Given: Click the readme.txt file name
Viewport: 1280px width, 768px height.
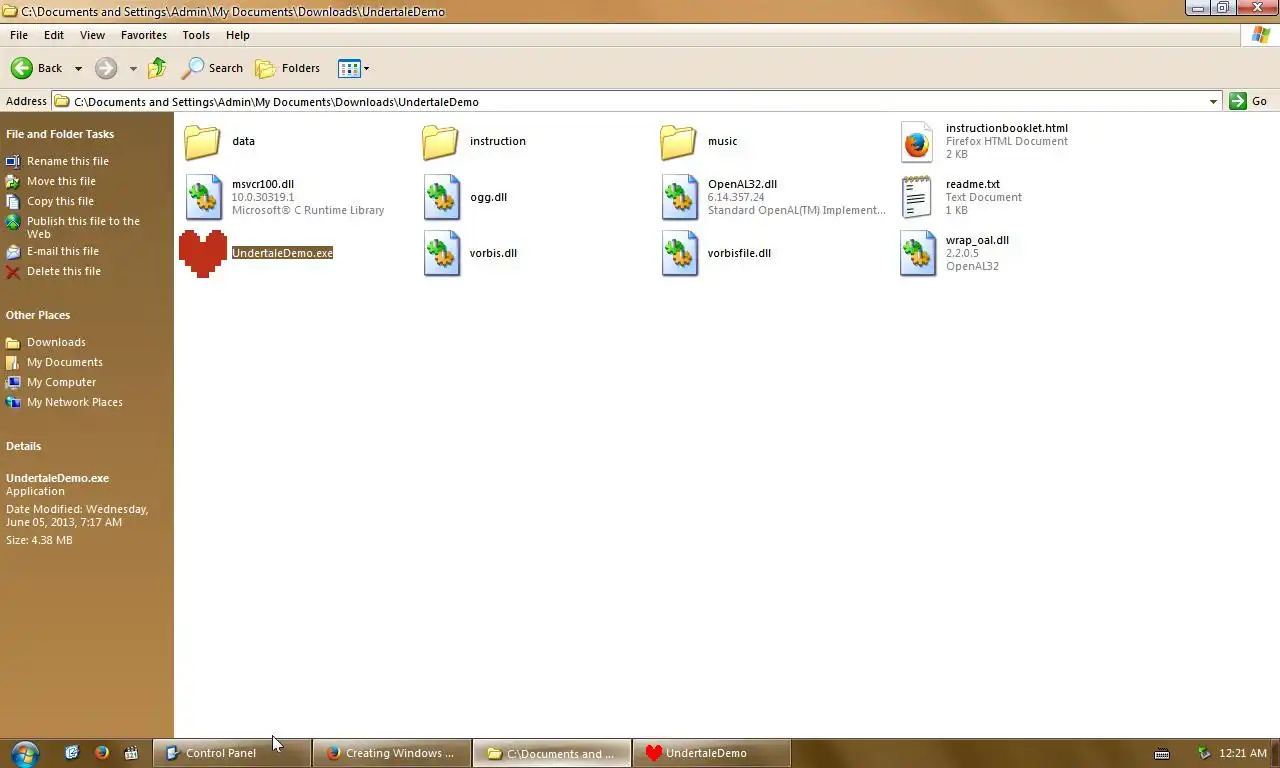Looking at the screenshot, I should click(x=973, y=184).
